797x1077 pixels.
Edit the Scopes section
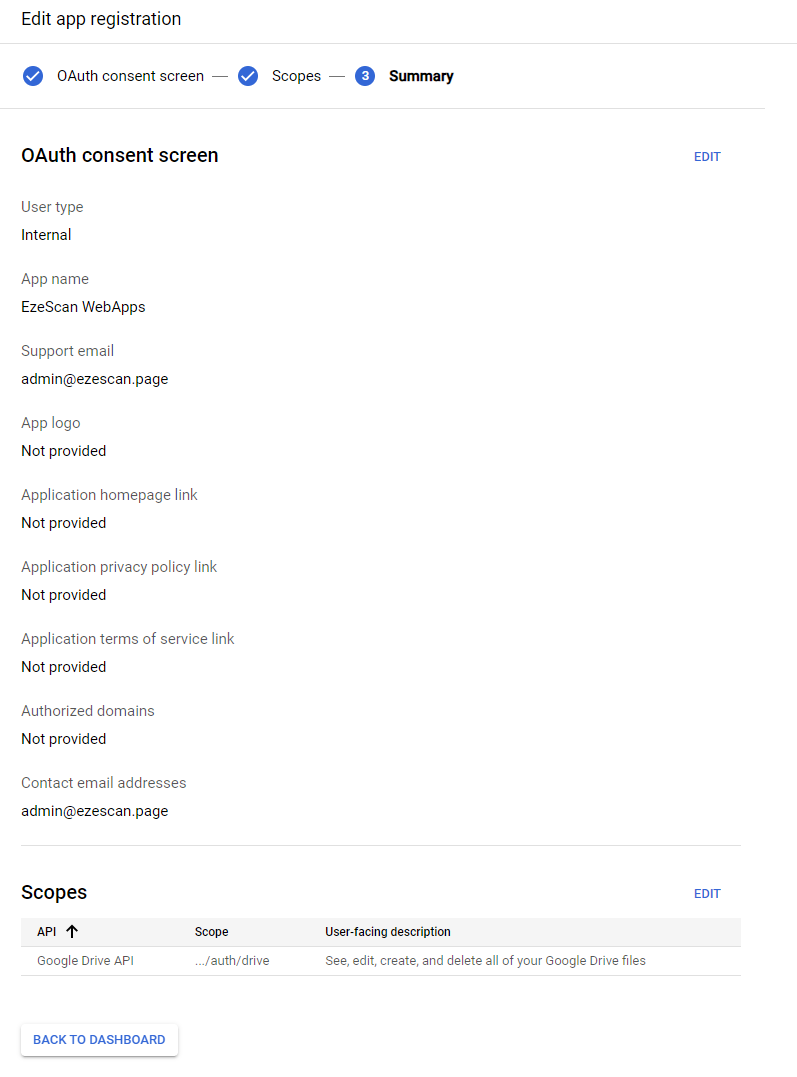coord(707,894)
